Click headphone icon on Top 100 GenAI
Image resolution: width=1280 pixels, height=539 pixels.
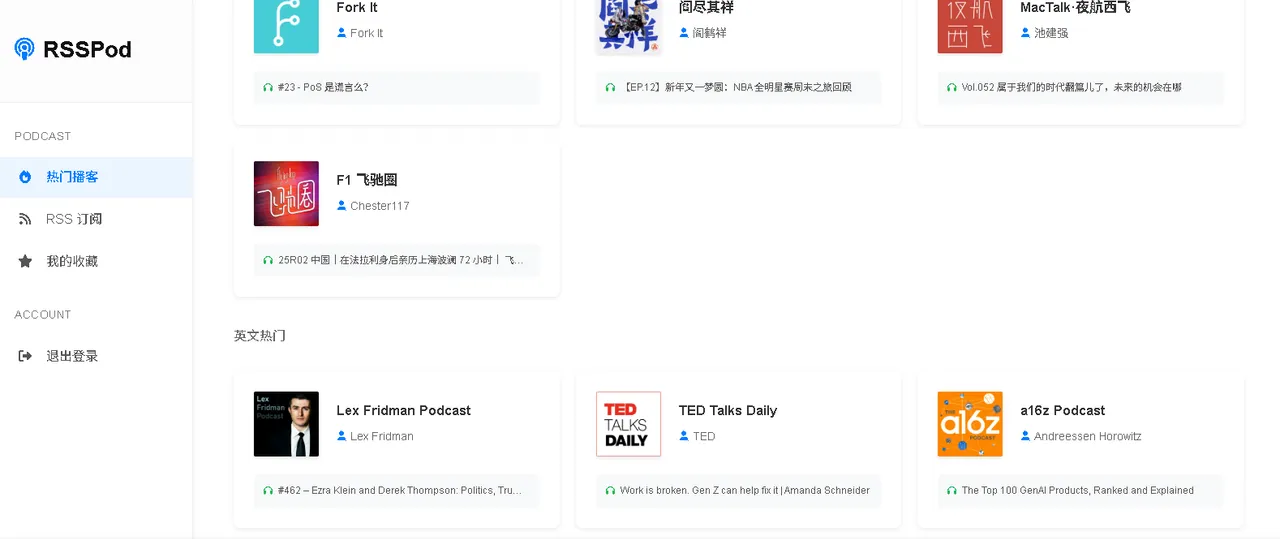(x=952, y=490)
